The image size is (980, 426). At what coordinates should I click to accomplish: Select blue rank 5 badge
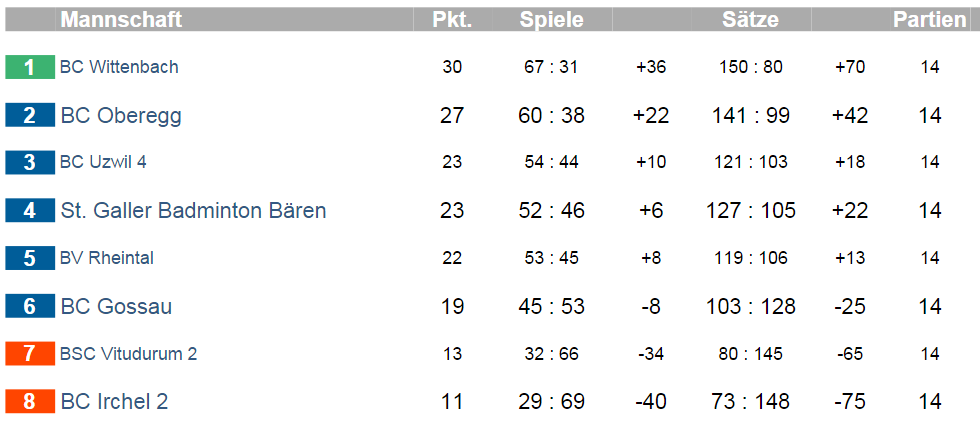[x=30, y=258]
